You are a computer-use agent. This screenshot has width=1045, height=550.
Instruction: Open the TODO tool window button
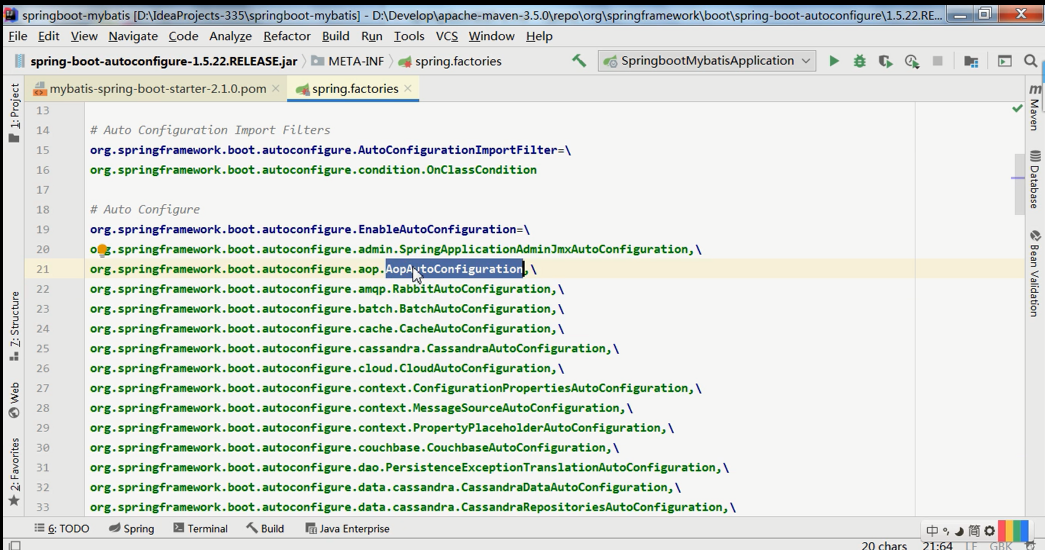pyautogui.click(x=61, y=529)
